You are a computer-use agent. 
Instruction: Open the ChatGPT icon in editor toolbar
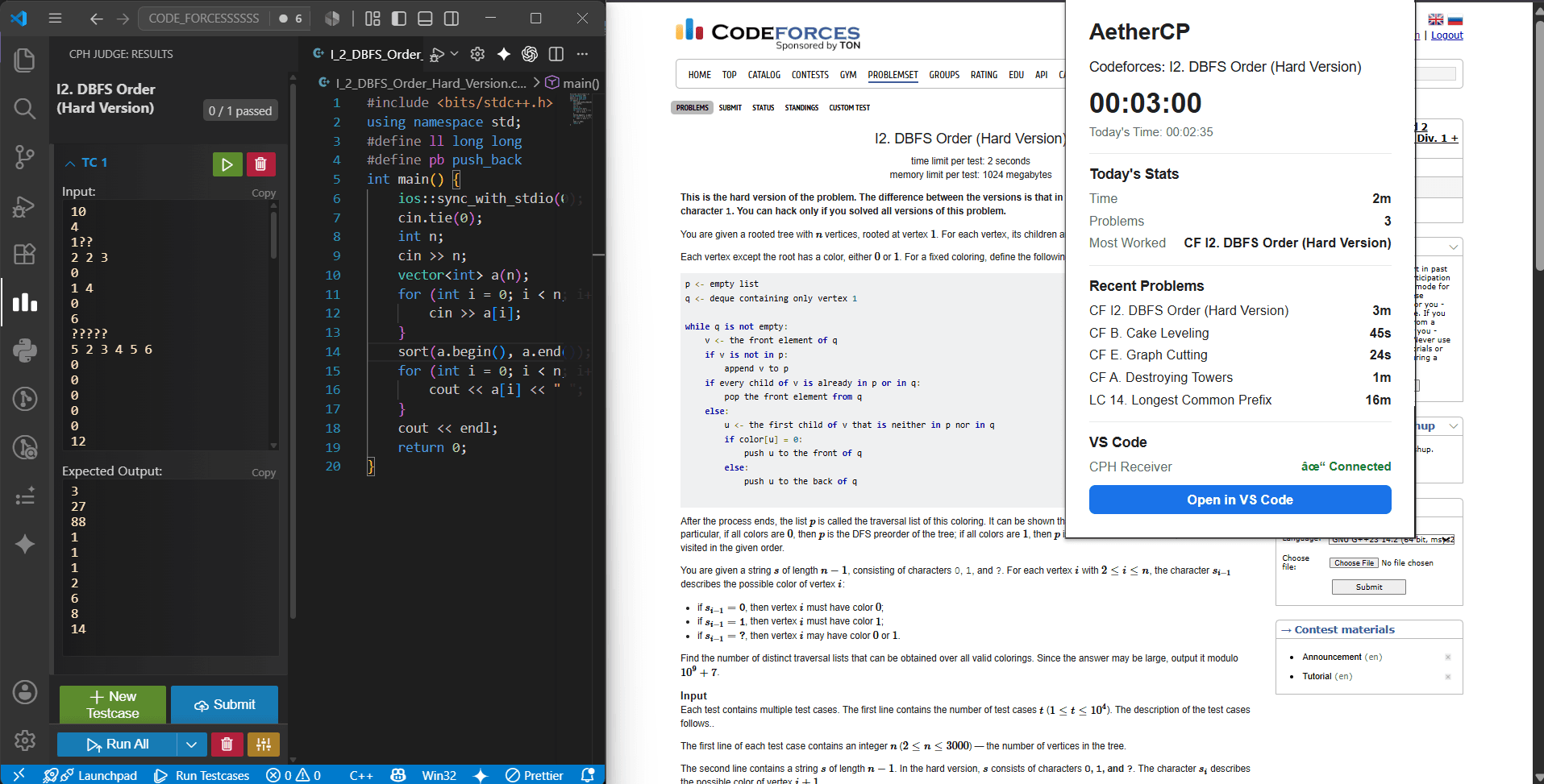(530, 53)
